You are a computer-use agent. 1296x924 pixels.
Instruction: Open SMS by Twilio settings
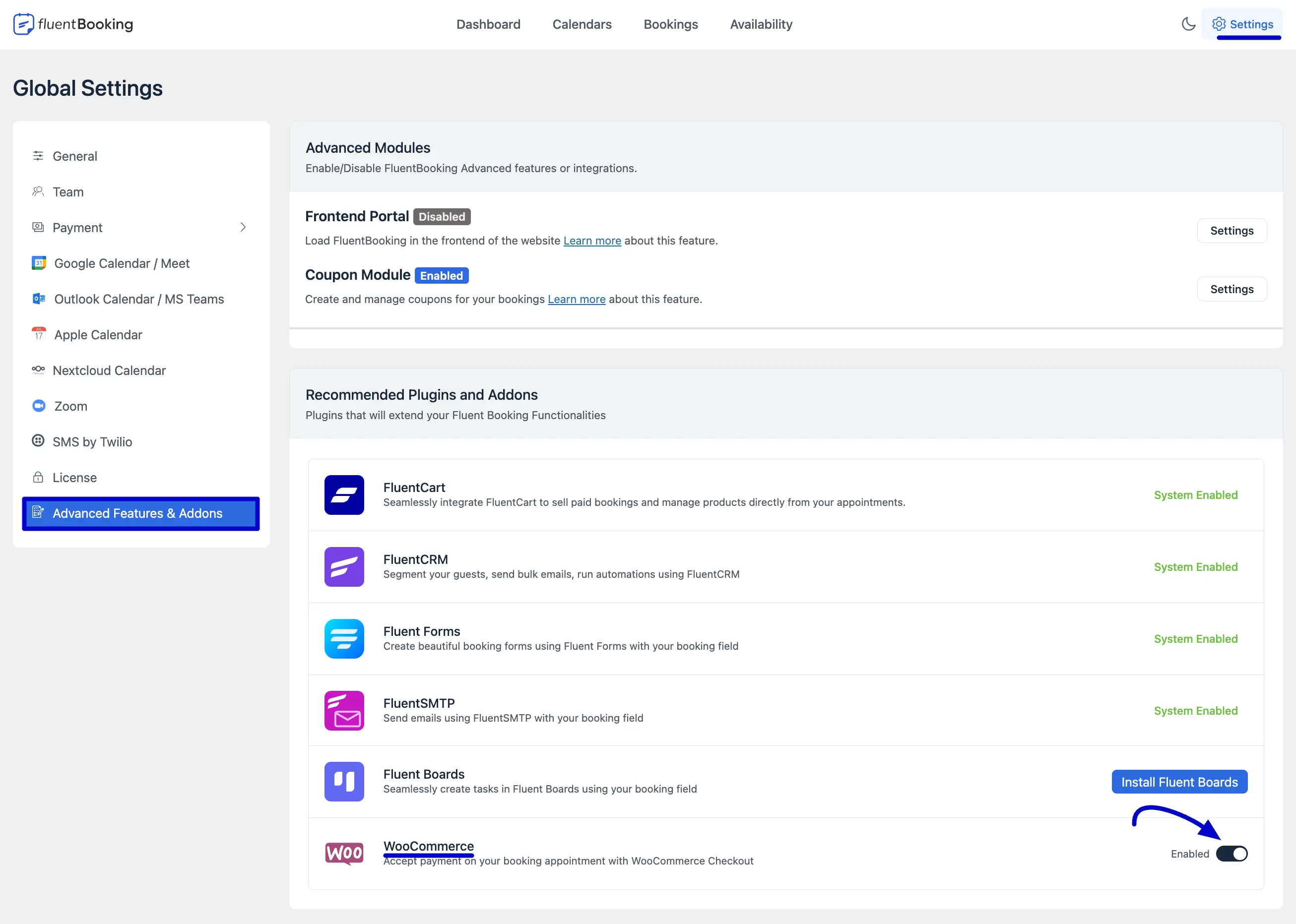click(x=140, y=441)
